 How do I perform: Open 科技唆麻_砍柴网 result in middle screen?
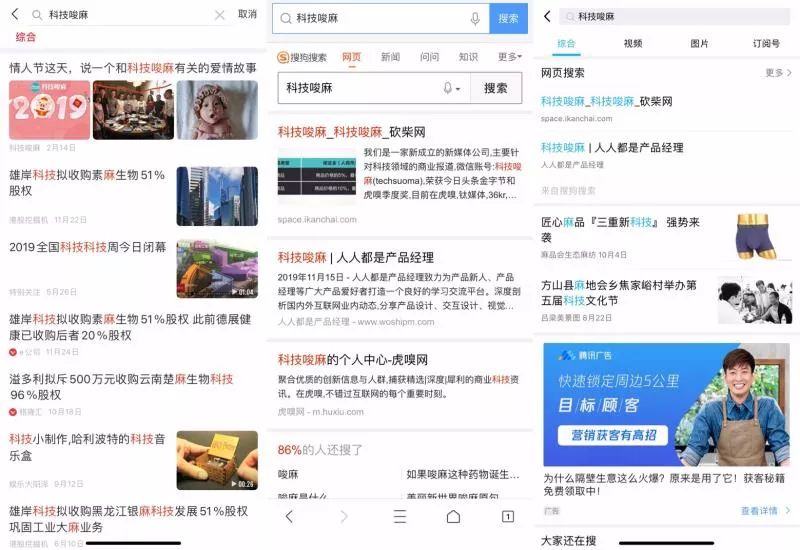[x=352, y=132]
